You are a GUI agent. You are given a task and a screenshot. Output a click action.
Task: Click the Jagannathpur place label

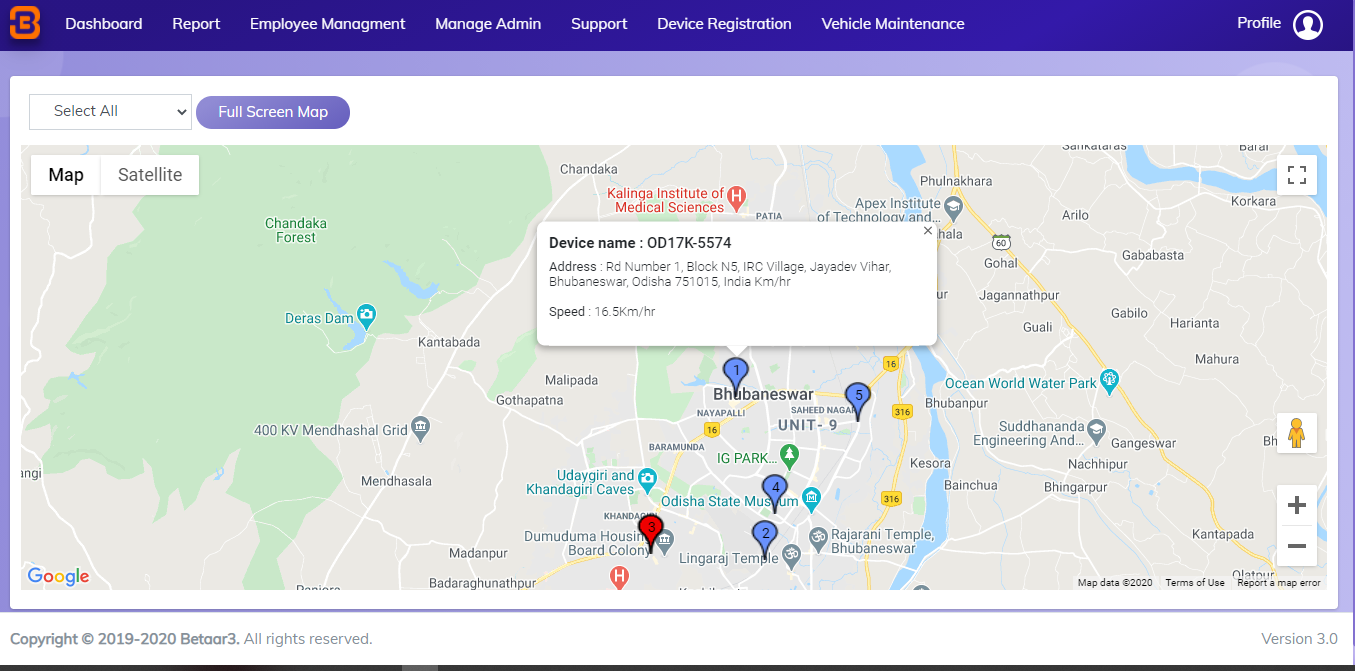point(1019,296)
